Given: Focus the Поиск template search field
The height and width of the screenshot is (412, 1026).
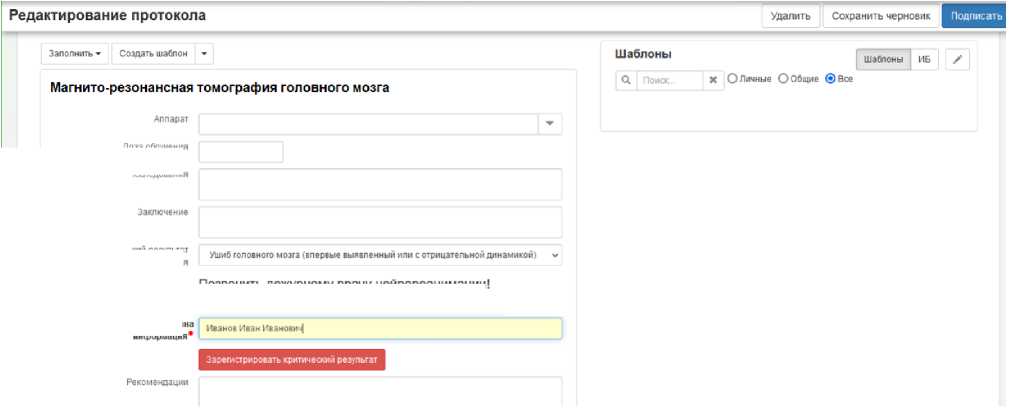Looking at the screenshot, I should click(669, 80).
